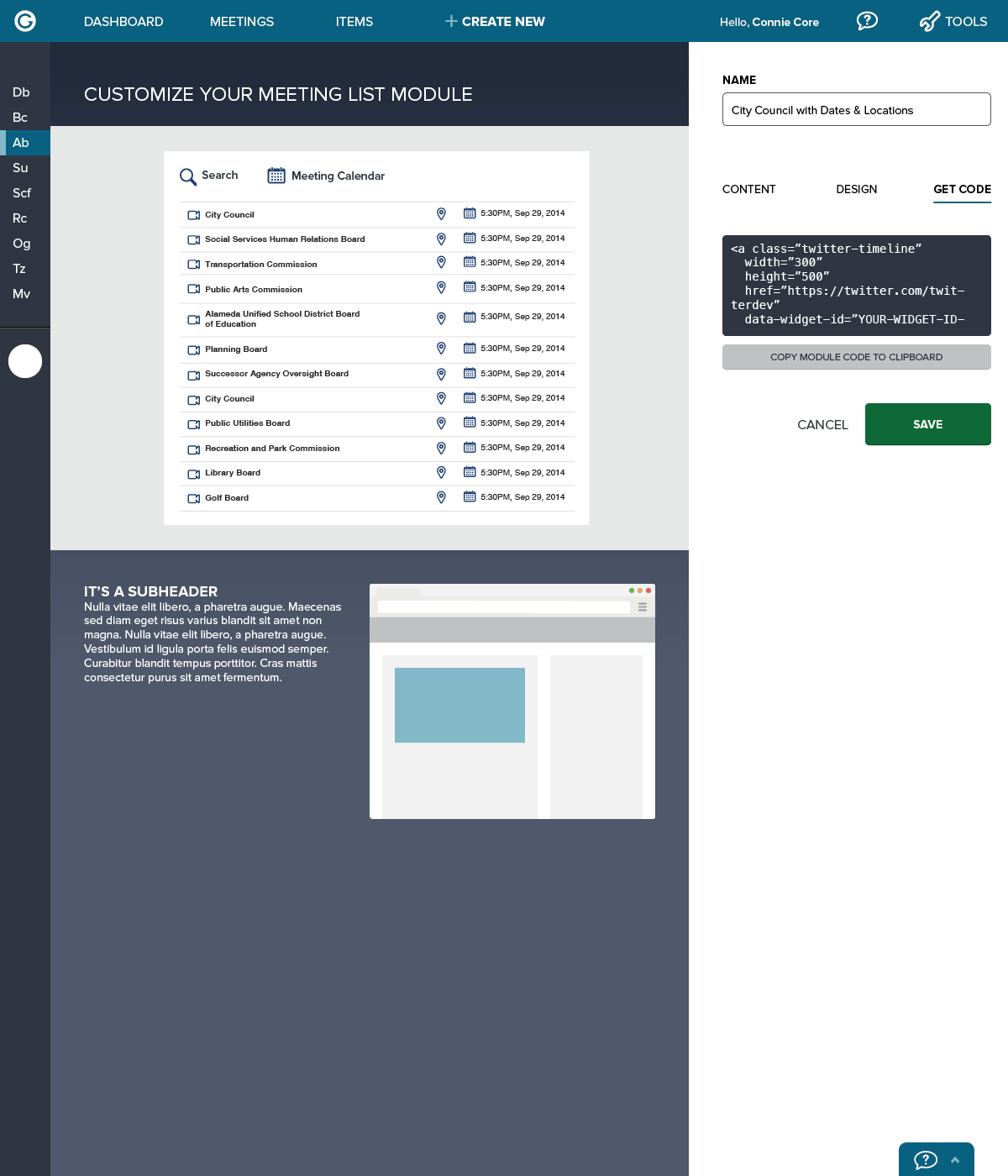The height and width of the screenshot is (1176, 1008).
Task: Click video icon for Planning Board
Action: tap(193, 349)
